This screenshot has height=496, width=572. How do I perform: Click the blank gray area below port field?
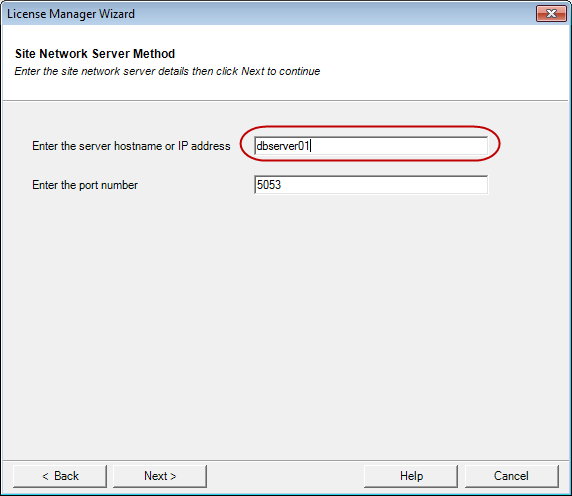point(285,321)
